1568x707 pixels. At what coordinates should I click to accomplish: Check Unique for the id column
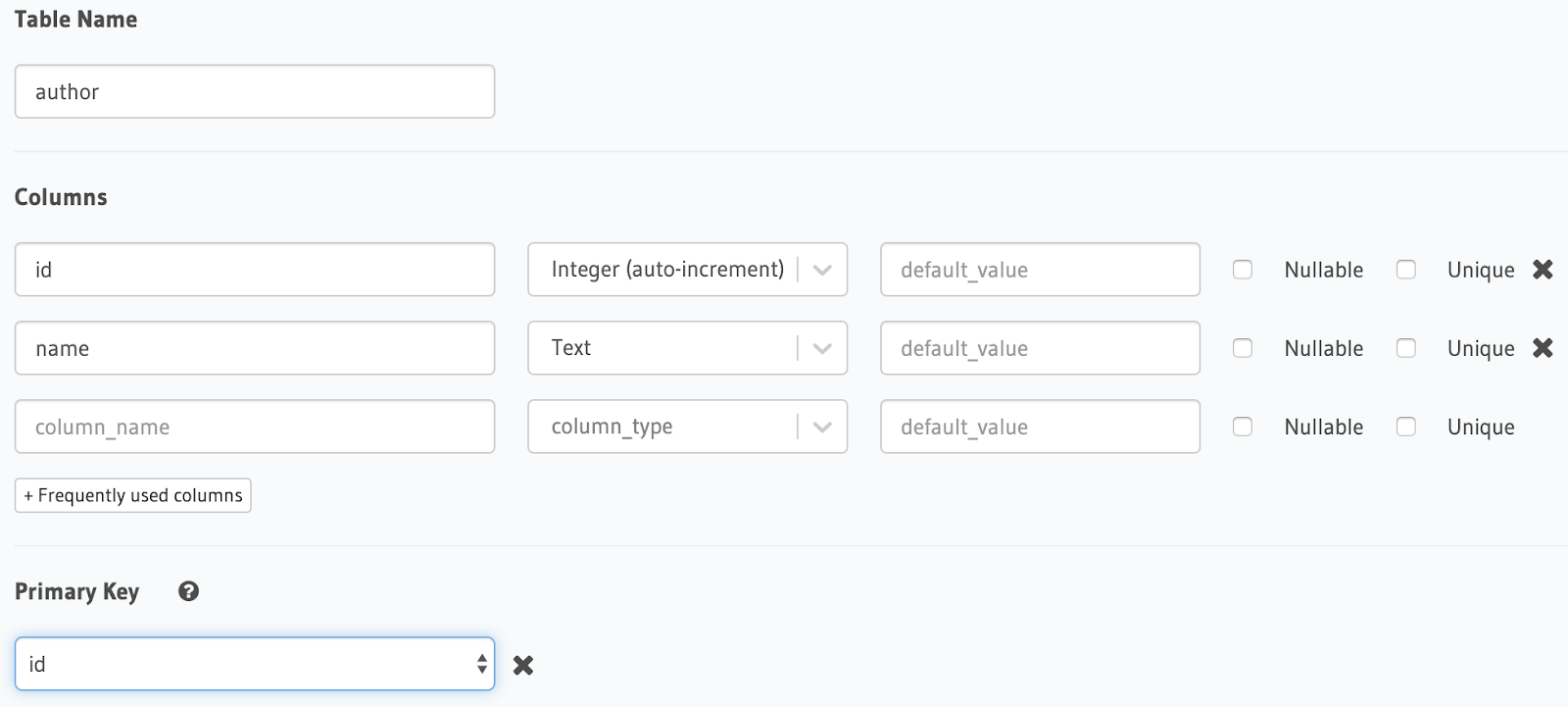coord(1406,270)
